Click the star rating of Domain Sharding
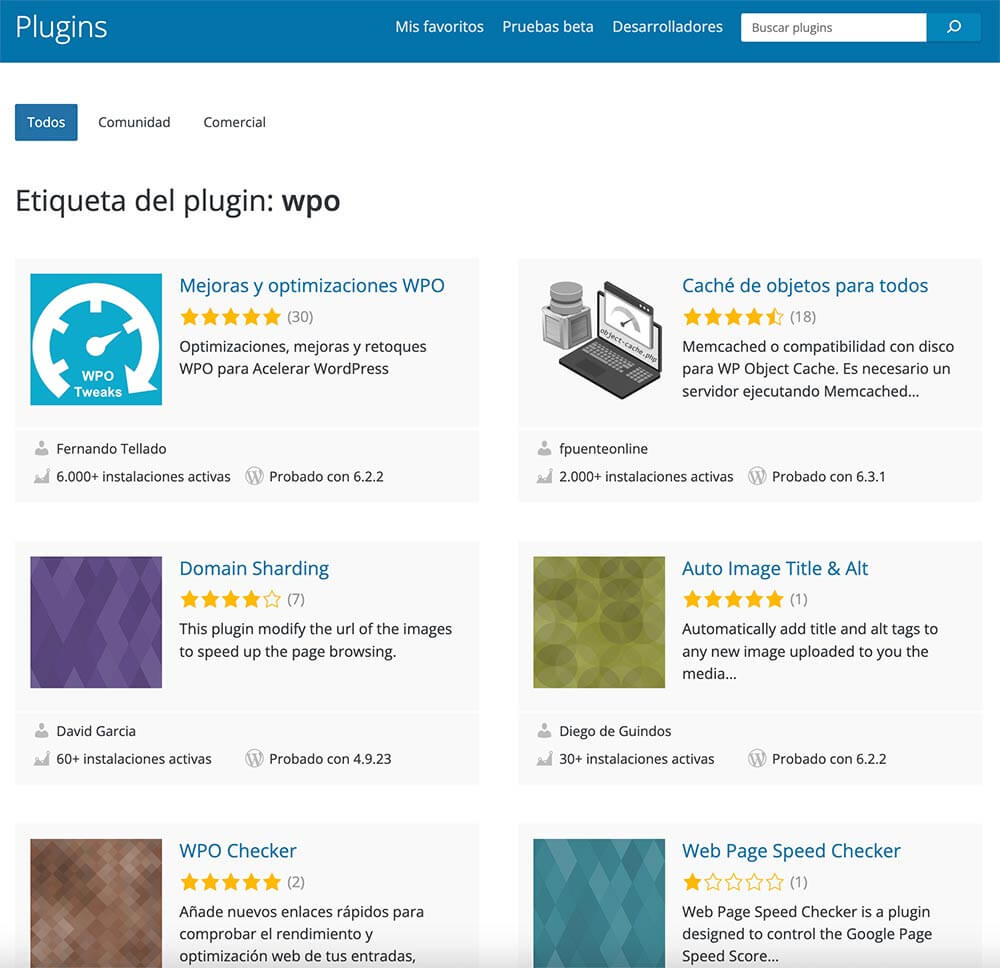The width and height of the screenshot is (1000, 968). (x=230, y=599)
